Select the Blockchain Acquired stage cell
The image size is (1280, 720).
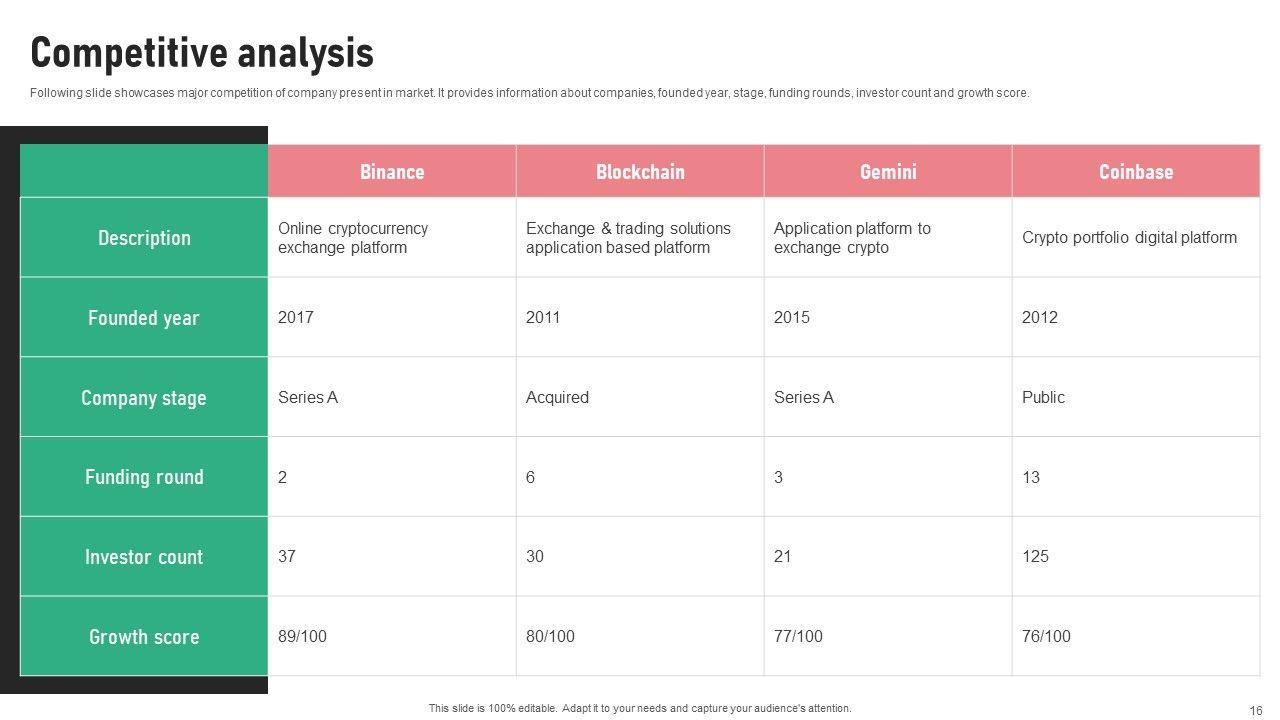pos(557,397)
